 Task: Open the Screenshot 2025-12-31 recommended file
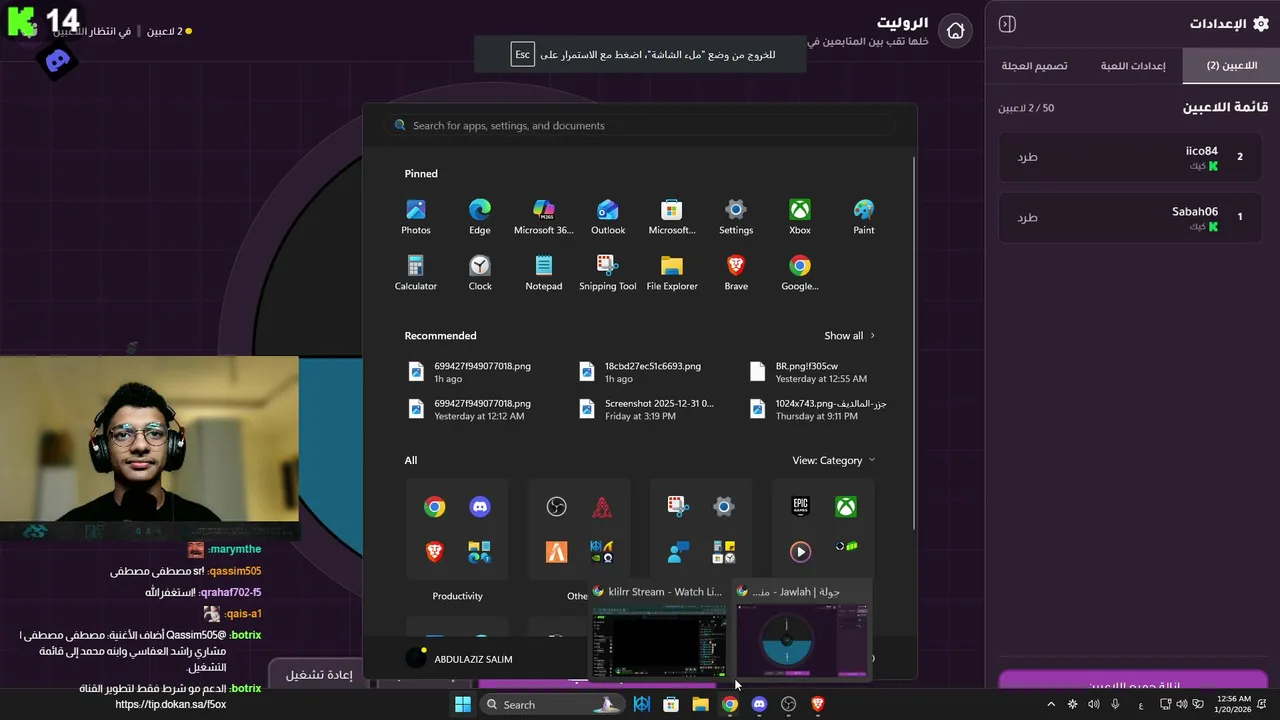pyautogui.click(x=648, y=409)
